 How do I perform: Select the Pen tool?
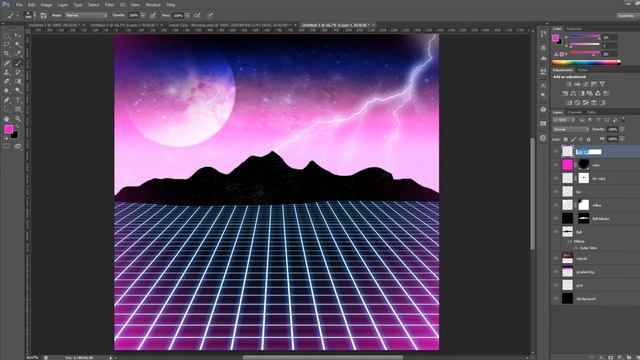tap(7, 100)
